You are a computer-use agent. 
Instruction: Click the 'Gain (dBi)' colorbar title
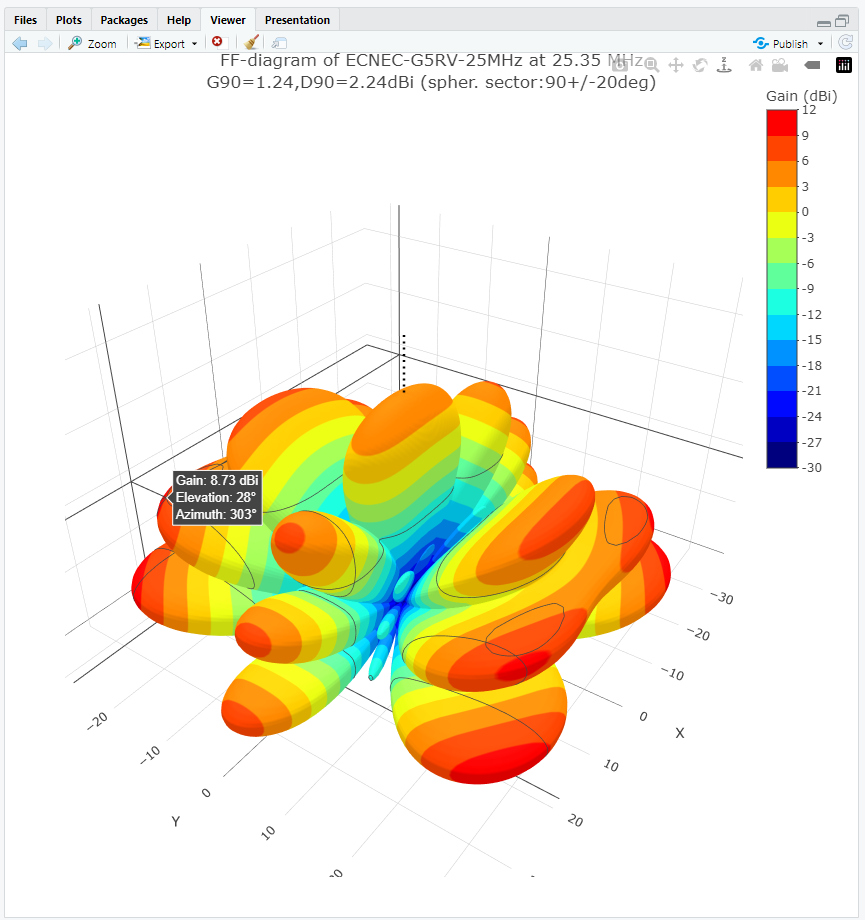tap(802, 96)
